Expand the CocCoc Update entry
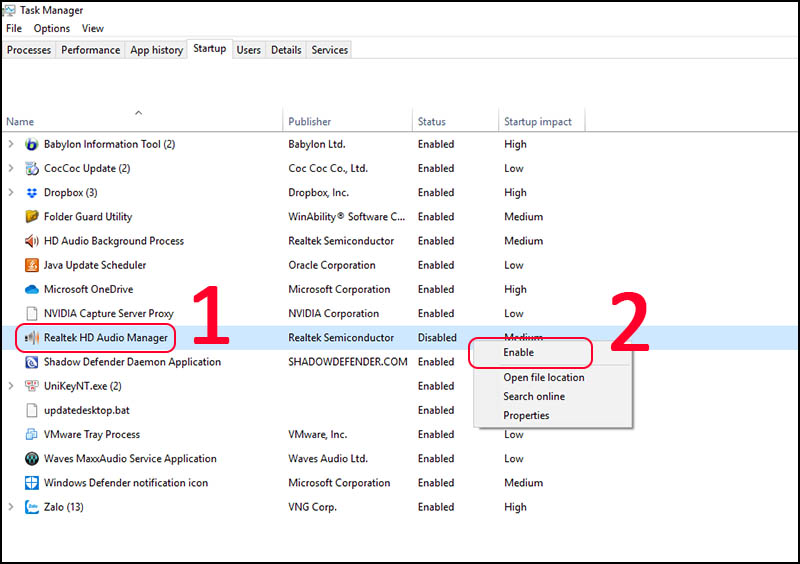Viewport: 800px width, 564px height. tap(11, 168)
